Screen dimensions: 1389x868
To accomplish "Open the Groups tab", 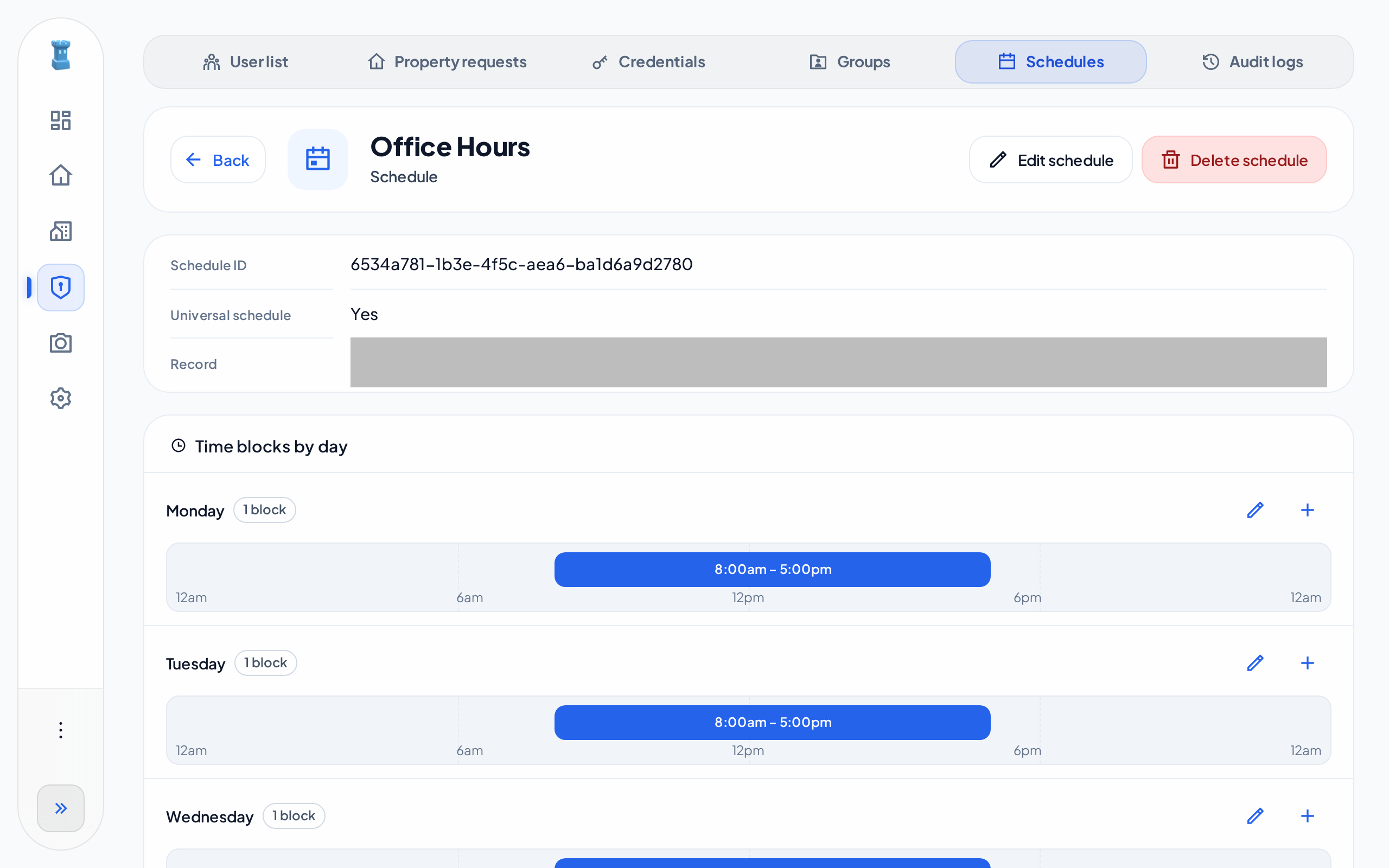I will tap(850, 62).
